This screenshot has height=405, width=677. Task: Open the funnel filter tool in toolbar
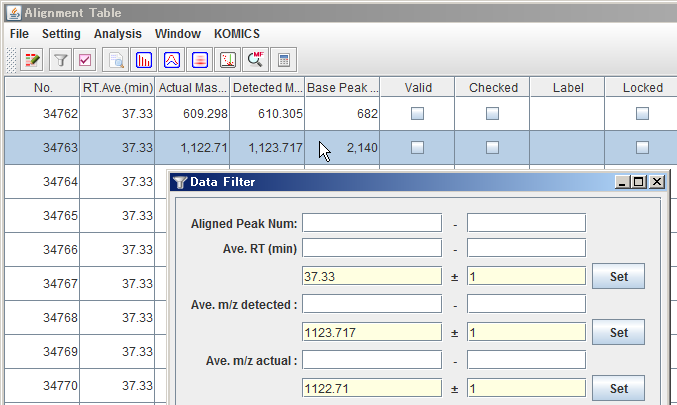click(x=60, y=60)
